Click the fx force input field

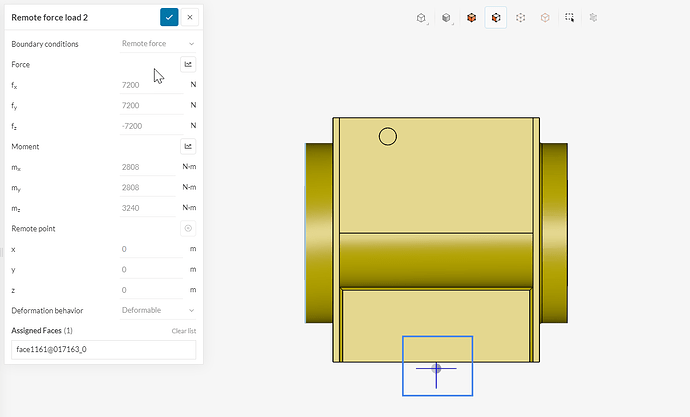coord(150,85)
